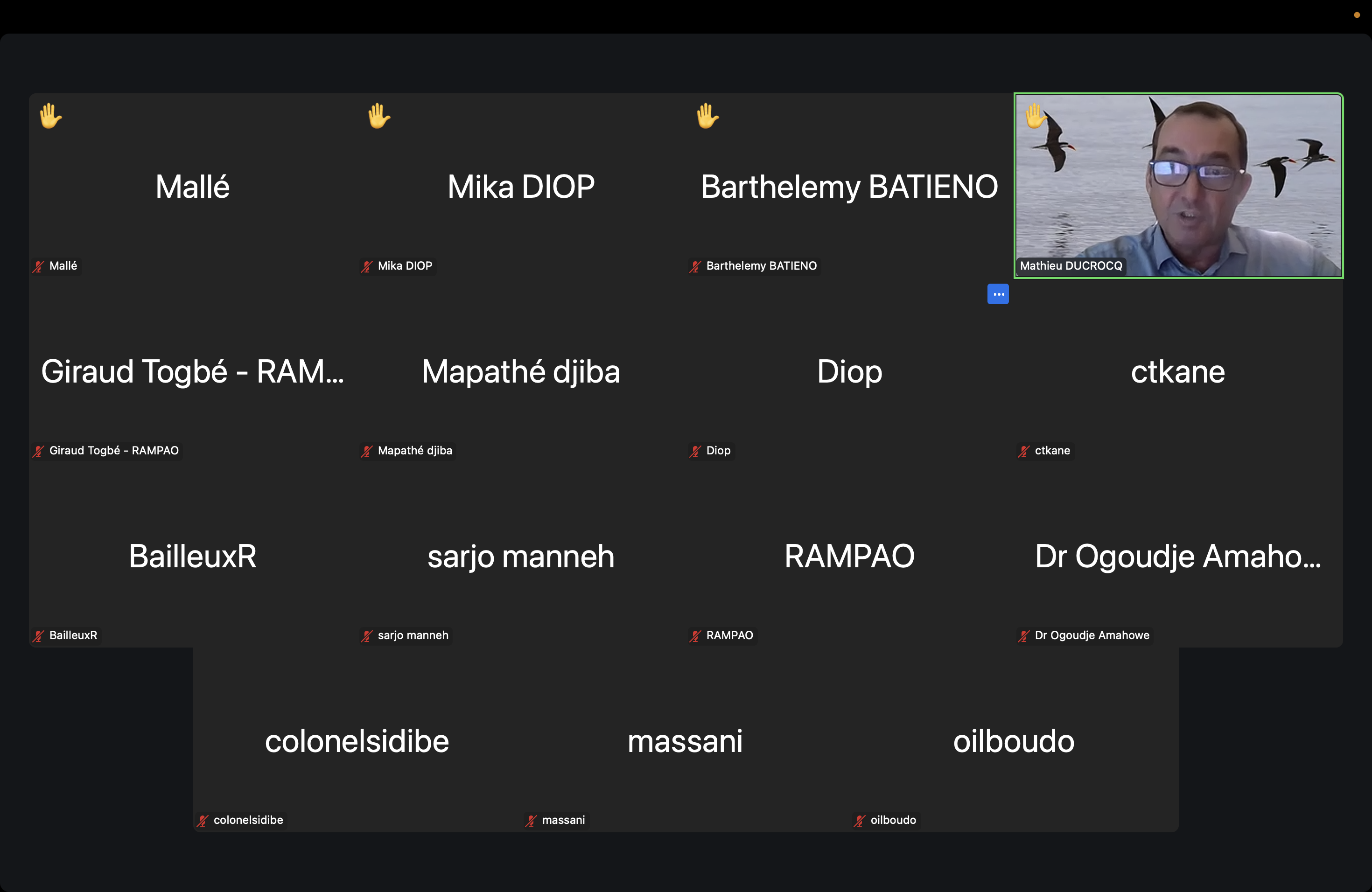Click raised hand icon on Mathieu DUCROCQ's video

tap(1036, 116)
